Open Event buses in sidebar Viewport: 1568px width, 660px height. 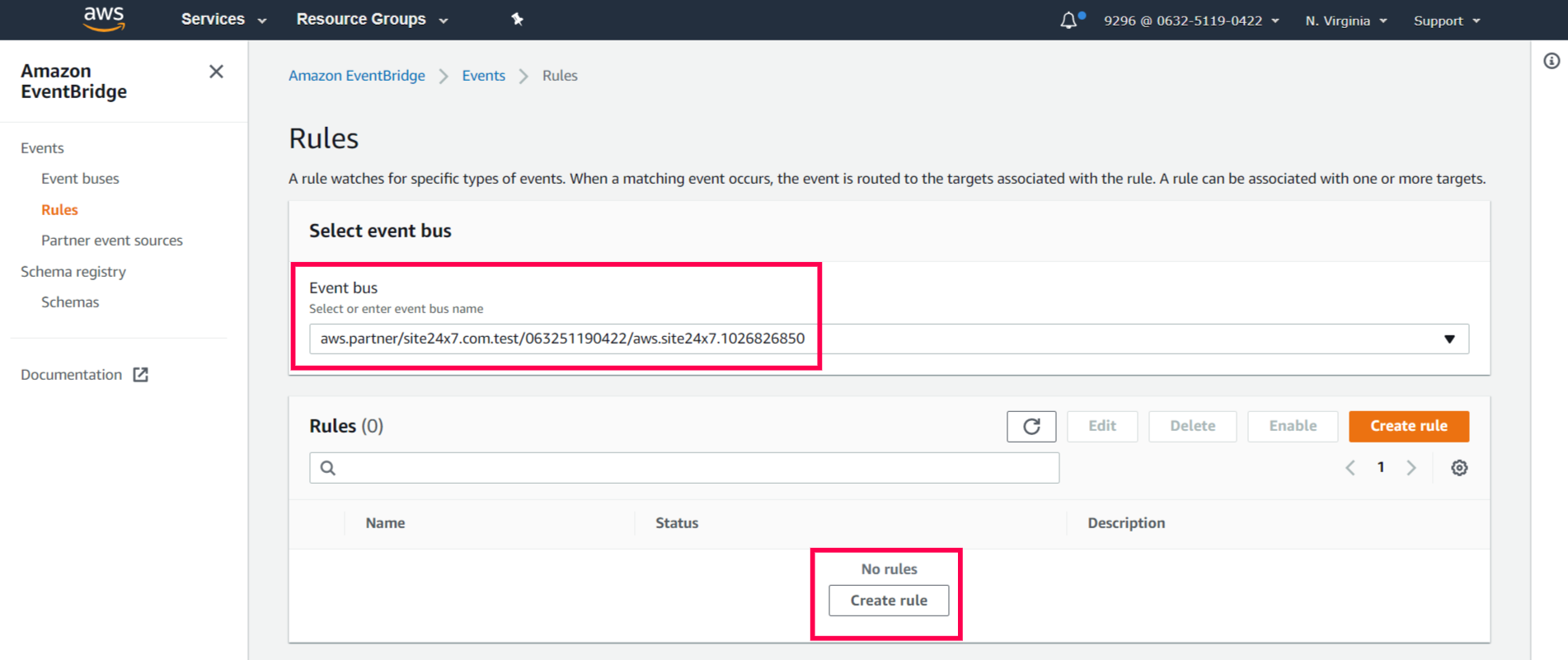point(80,179)
